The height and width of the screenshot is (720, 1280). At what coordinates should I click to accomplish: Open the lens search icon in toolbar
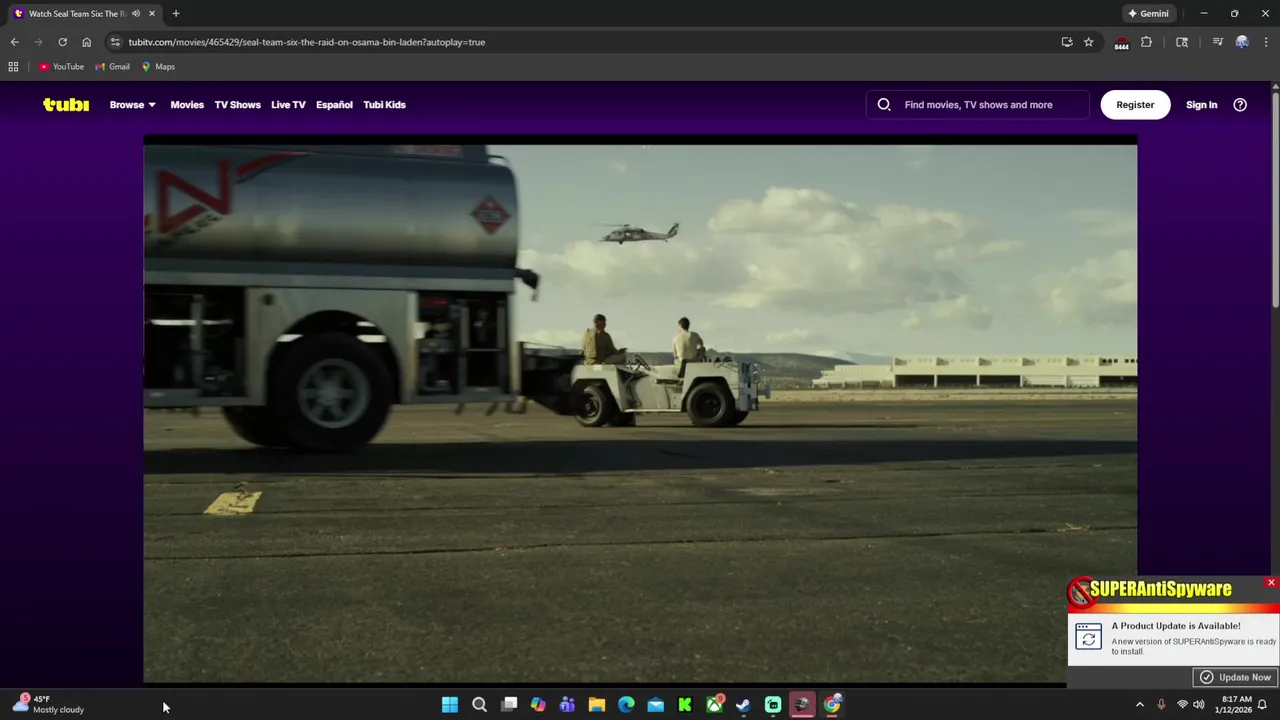point(1182,42)
